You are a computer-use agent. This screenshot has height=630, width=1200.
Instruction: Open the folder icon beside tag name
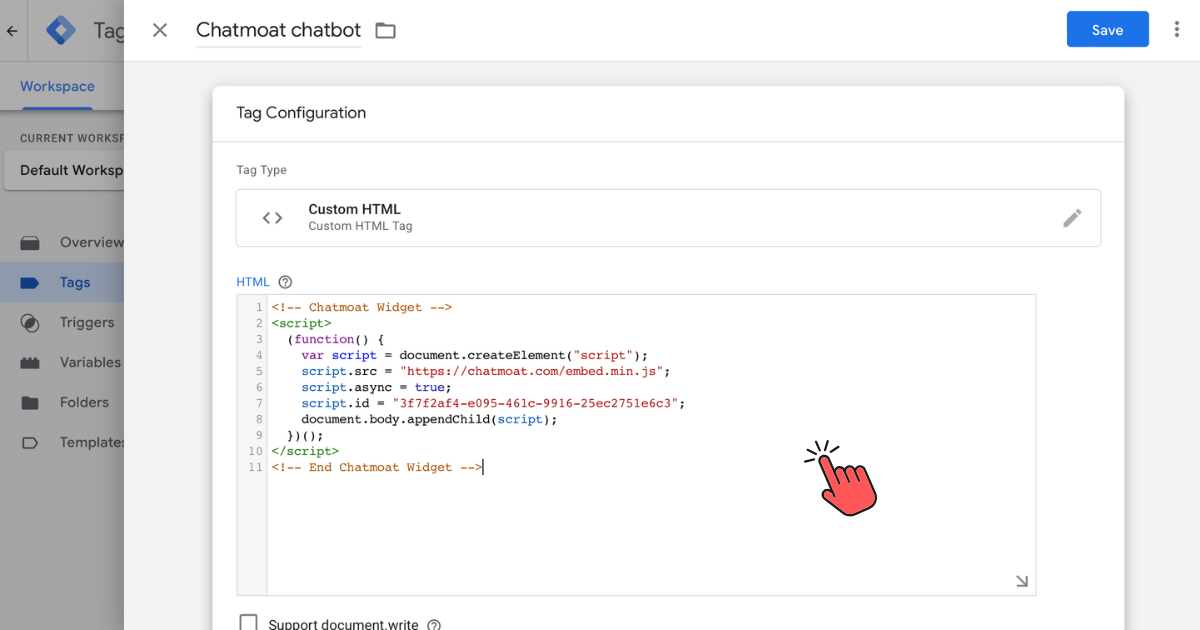tap(385, 31)
